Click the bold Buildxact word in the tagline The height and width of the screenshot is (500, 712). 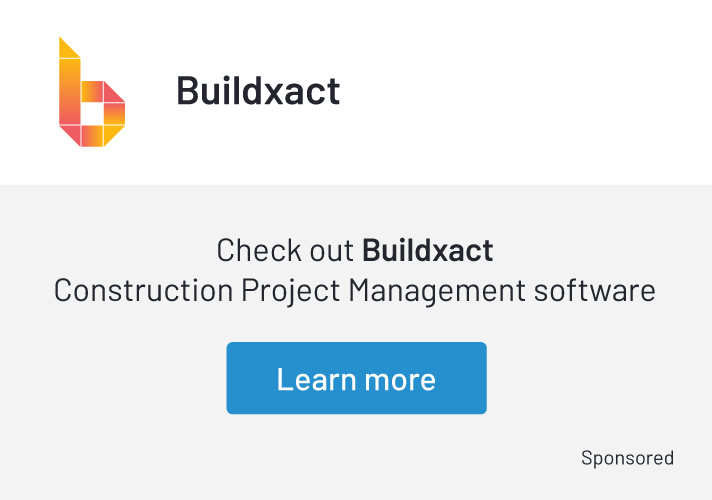point(427,249)
